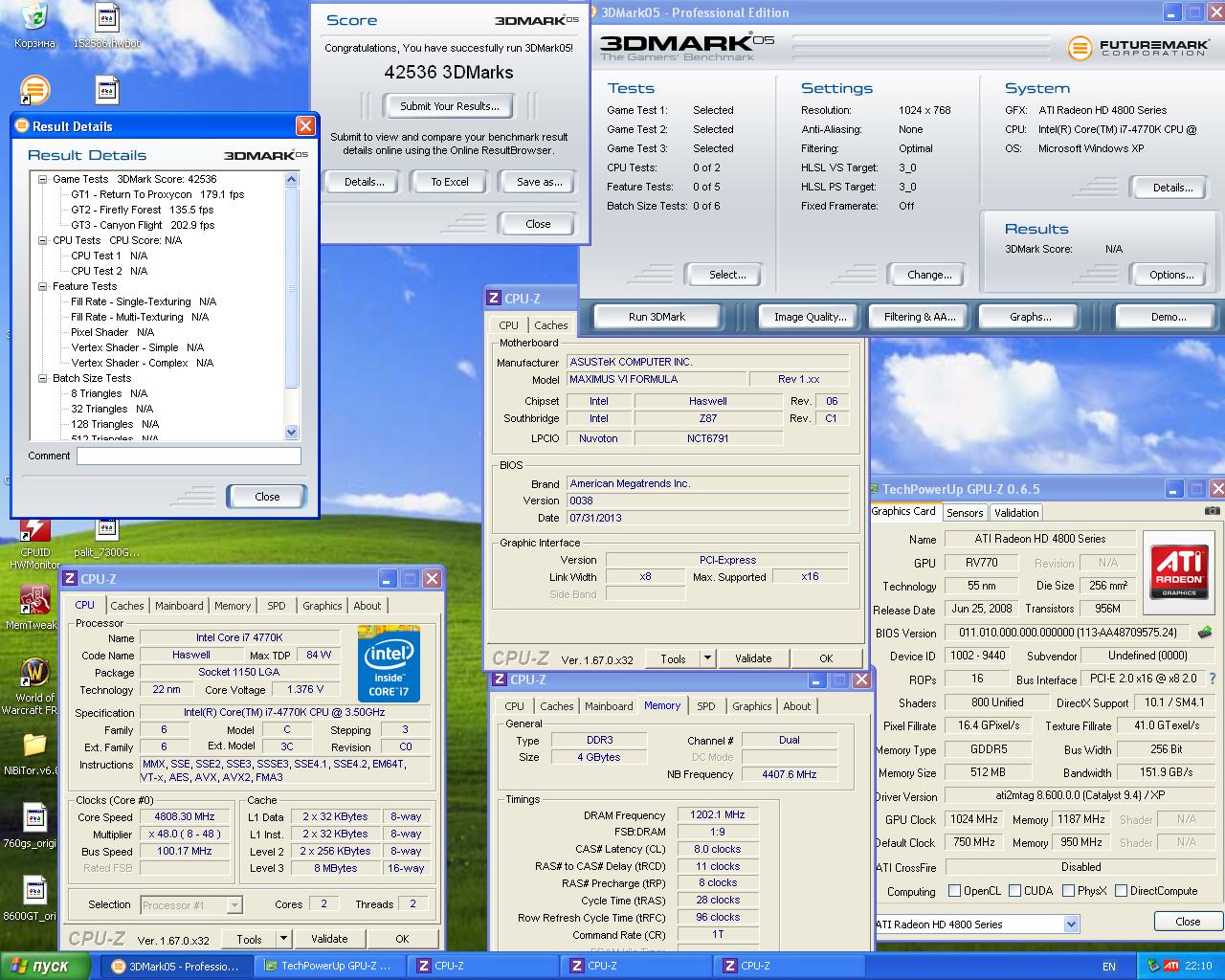Open the palit_7300G file icon on the desktop
This screenshot has height=980, width=1225.
click(106, 538)
